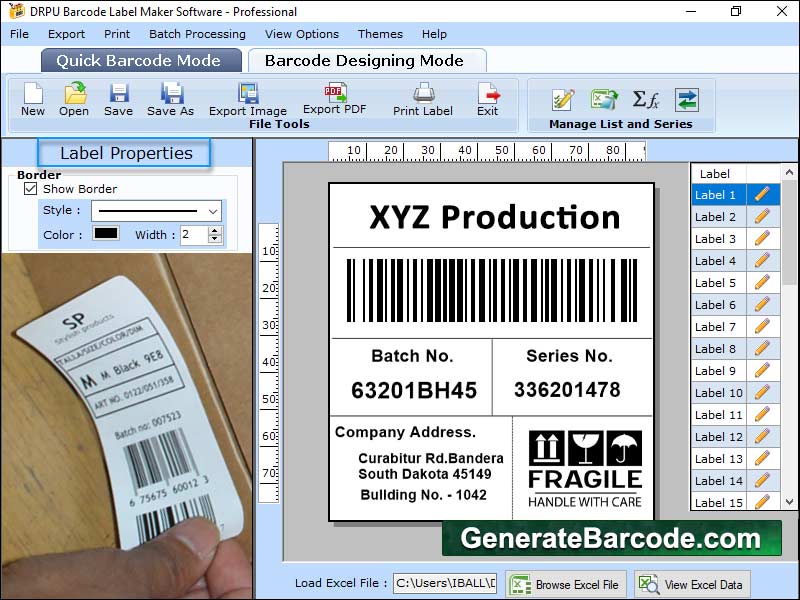Switch to Barcode Designing Mode tab
The image size is (800, 600).
coord(364,60)
